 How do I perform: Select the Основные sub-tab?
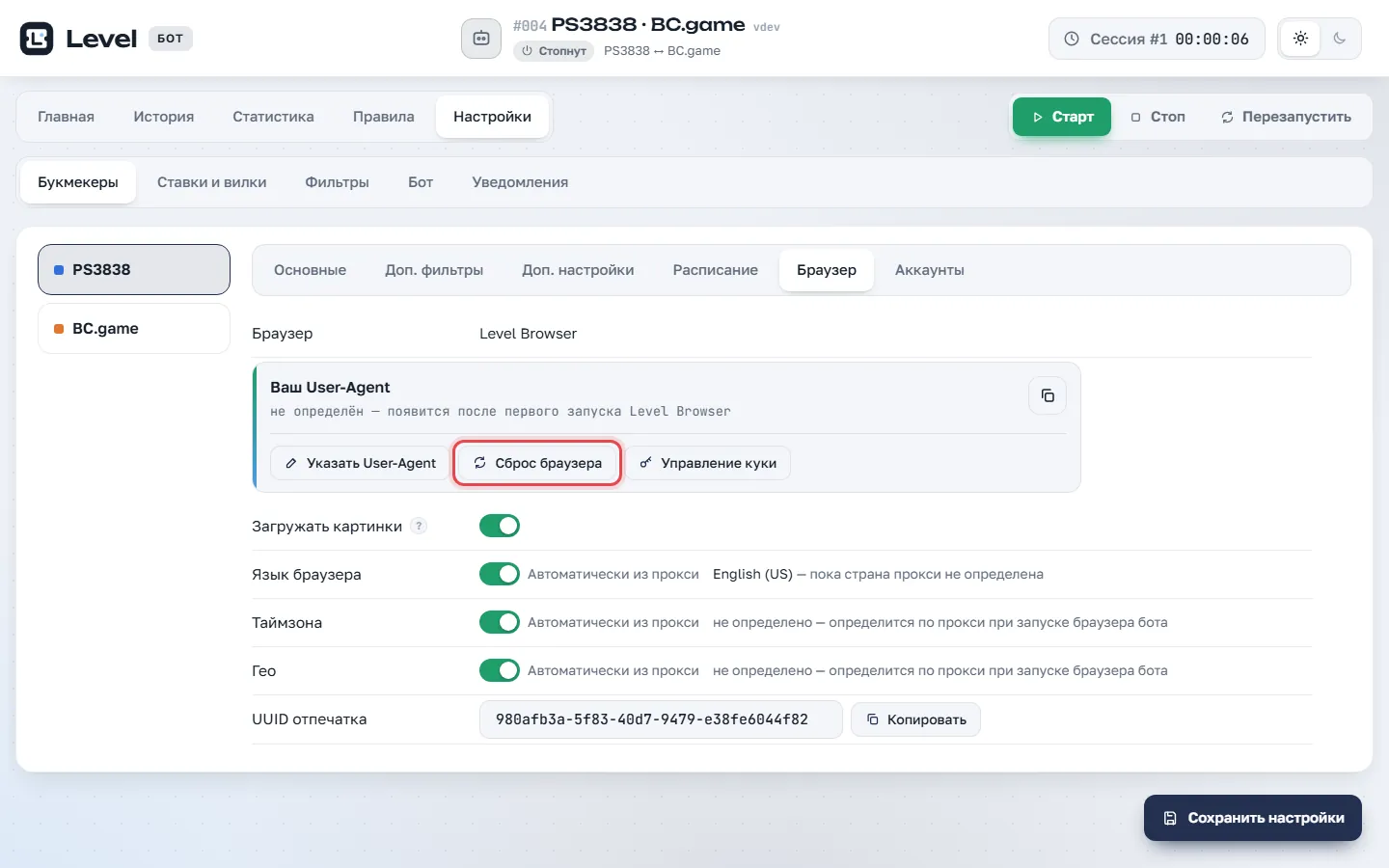click(311, 270)
